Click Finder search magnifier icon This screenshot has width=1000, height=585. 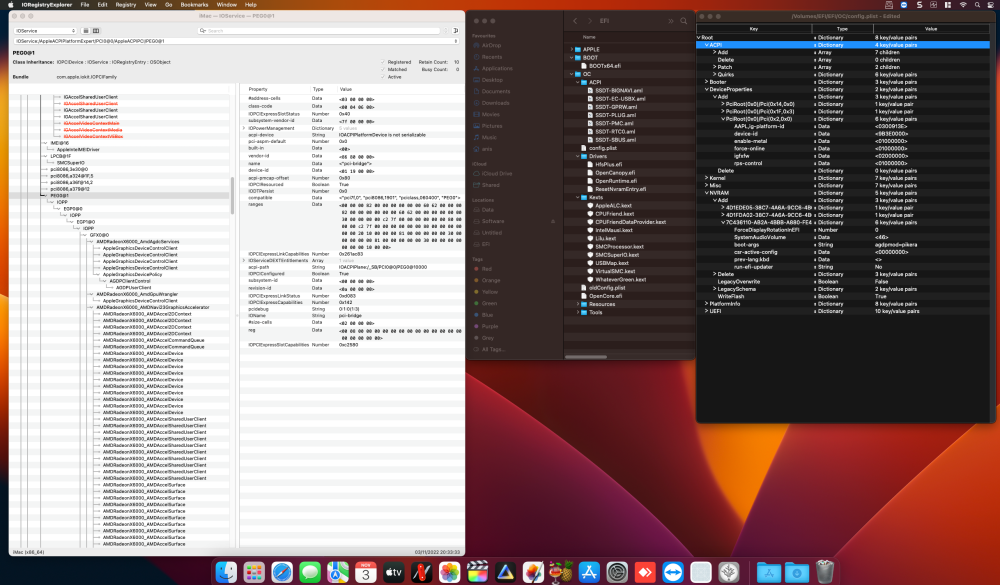coord(684,21)
